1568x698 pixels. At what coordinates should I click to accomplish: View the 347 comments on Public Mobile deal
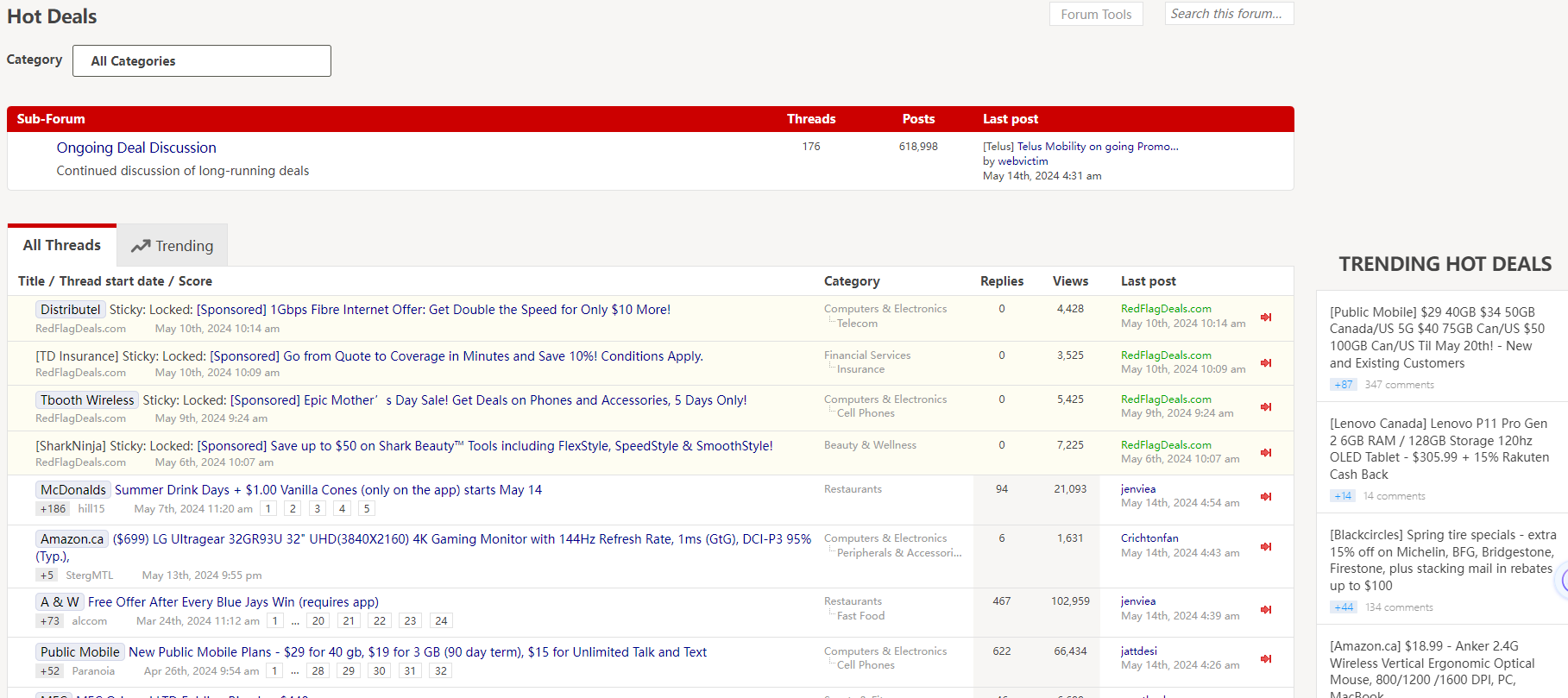[x=1399, y=385]
